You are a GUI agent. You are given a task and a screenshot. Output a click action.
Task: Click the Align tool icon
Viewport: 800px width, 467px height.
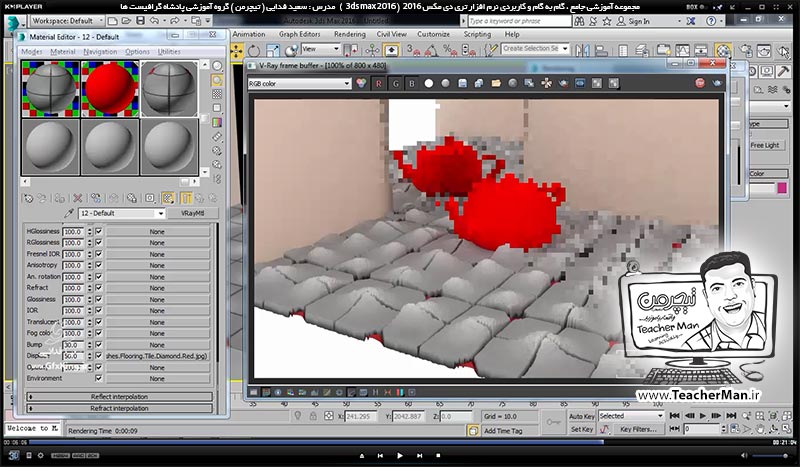click(601, 50)
